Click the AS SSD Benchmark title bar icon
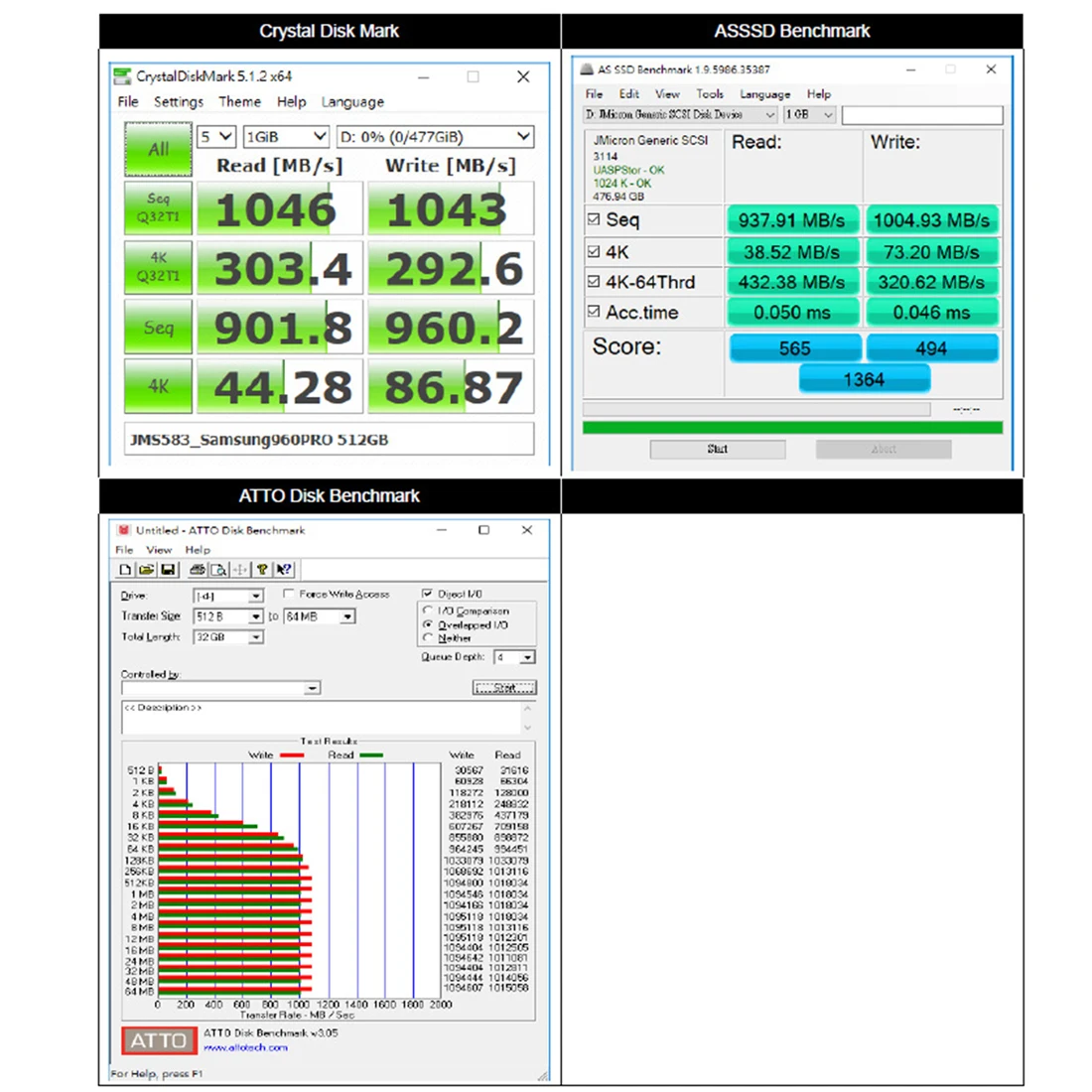Viewport: 1092px width, 1092px height. tap(587, 68)
